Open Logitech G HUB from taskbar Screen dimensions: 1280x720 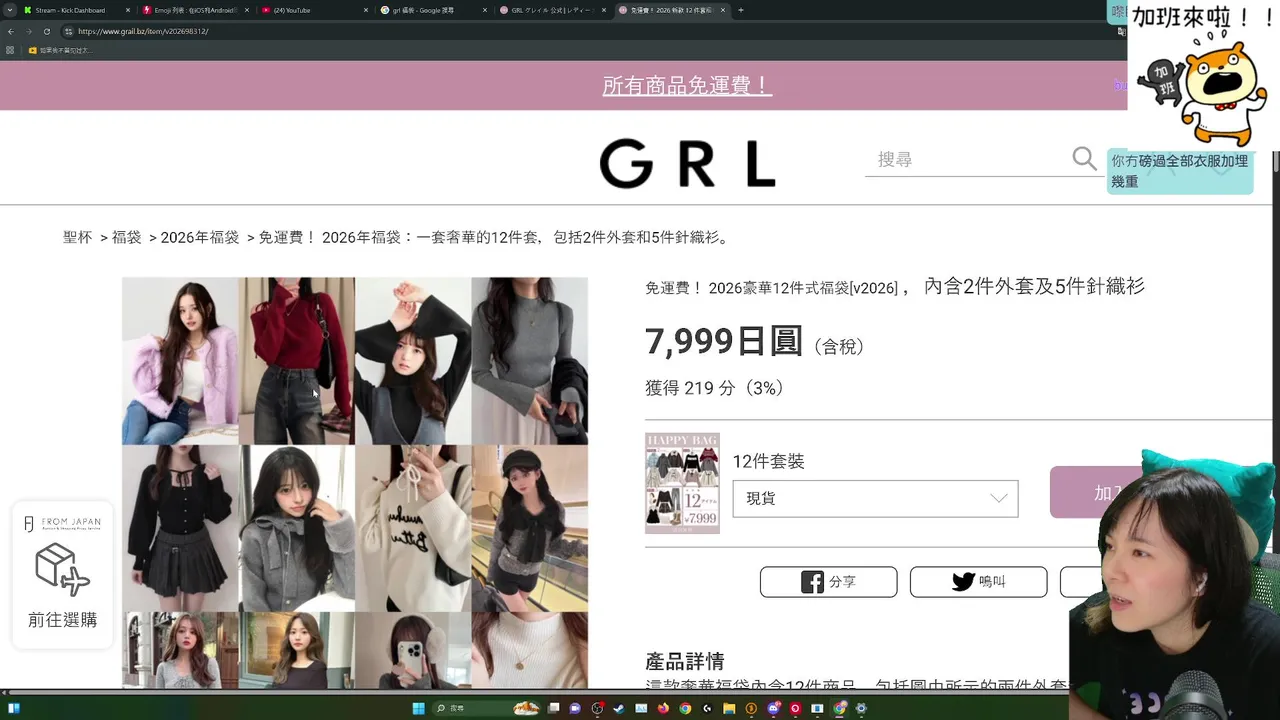pos(707,709)
